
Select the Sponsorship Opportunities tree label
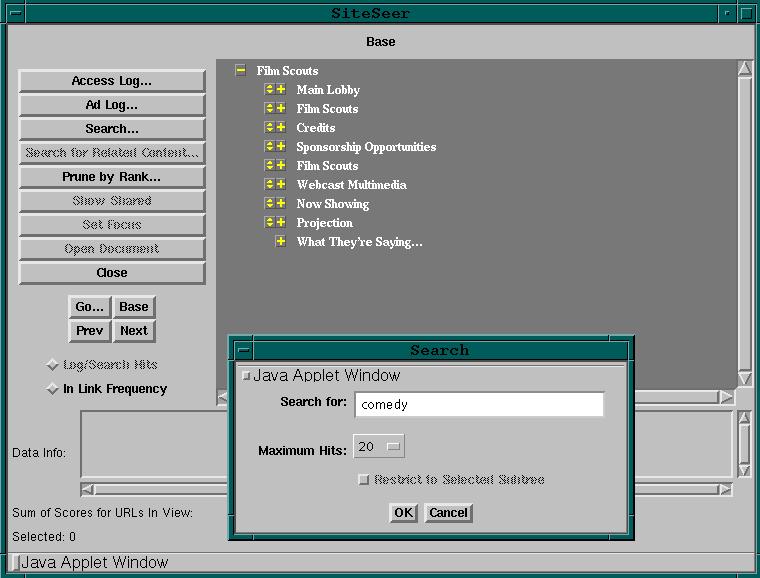tap(366, 146)
